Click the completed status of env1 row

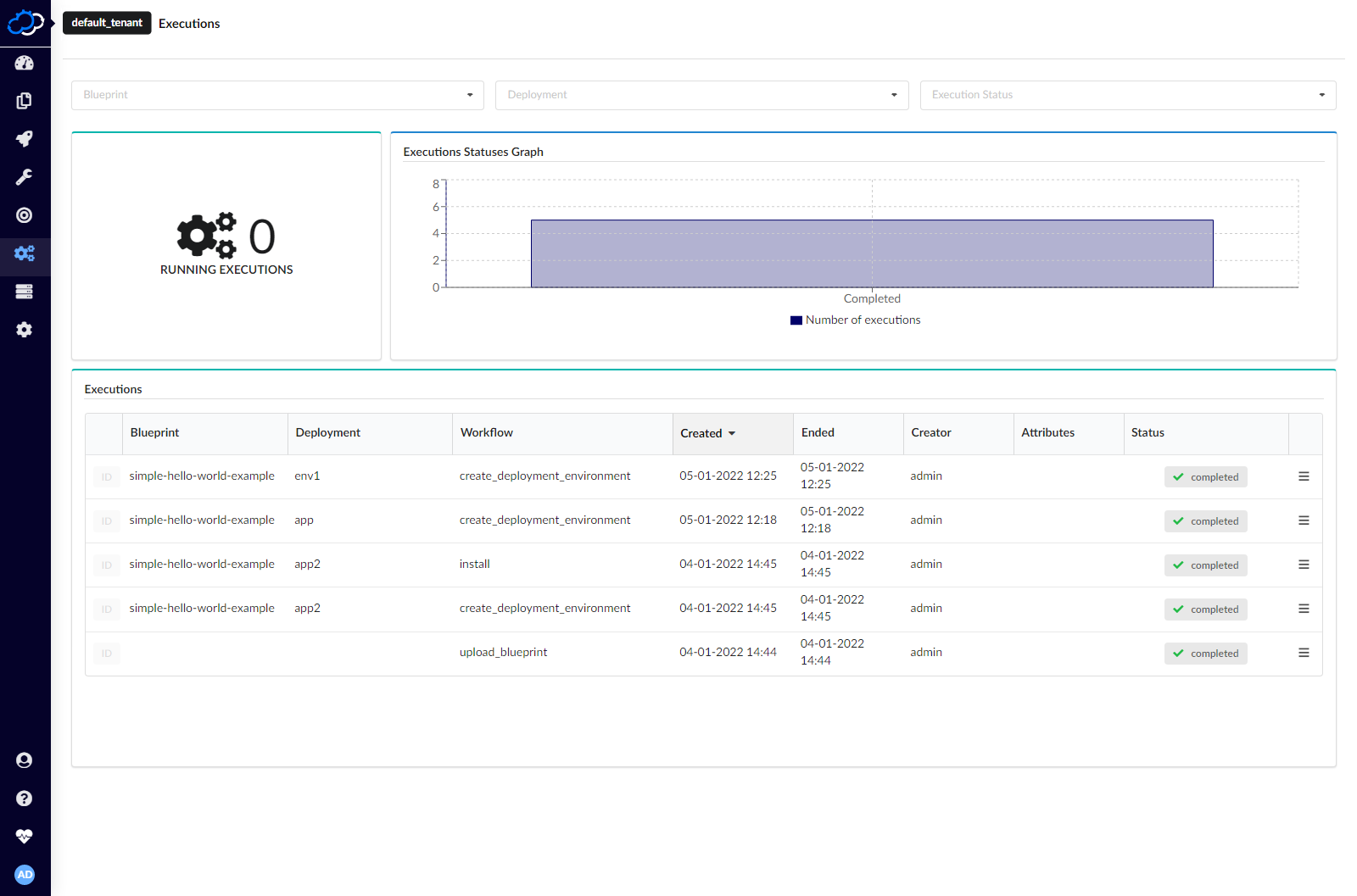pos(1205,477)
